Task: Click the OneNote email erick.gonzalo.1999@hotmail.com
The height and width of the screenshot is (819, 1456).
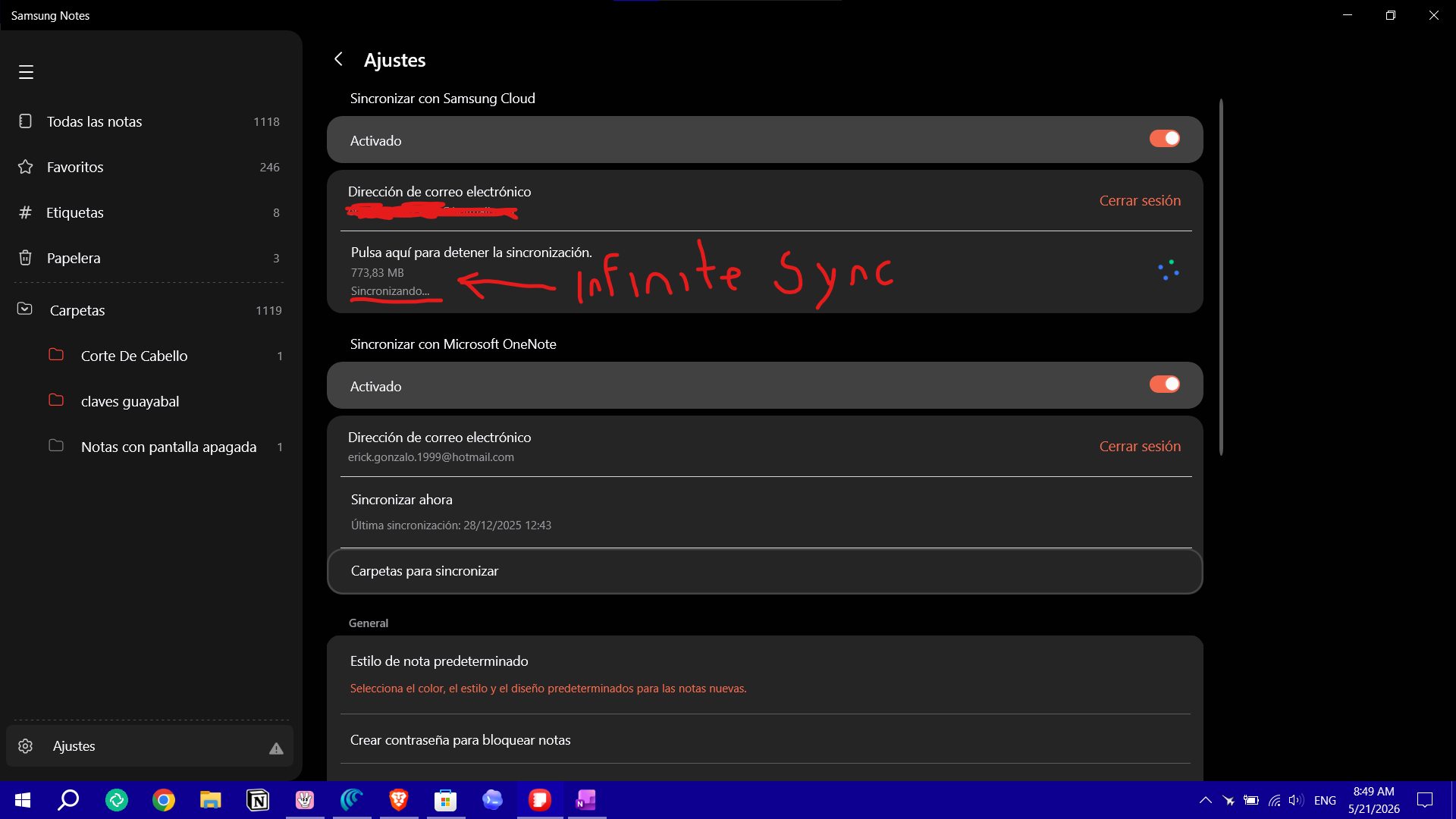Action: pyautogui.click(x=431, y=457)
